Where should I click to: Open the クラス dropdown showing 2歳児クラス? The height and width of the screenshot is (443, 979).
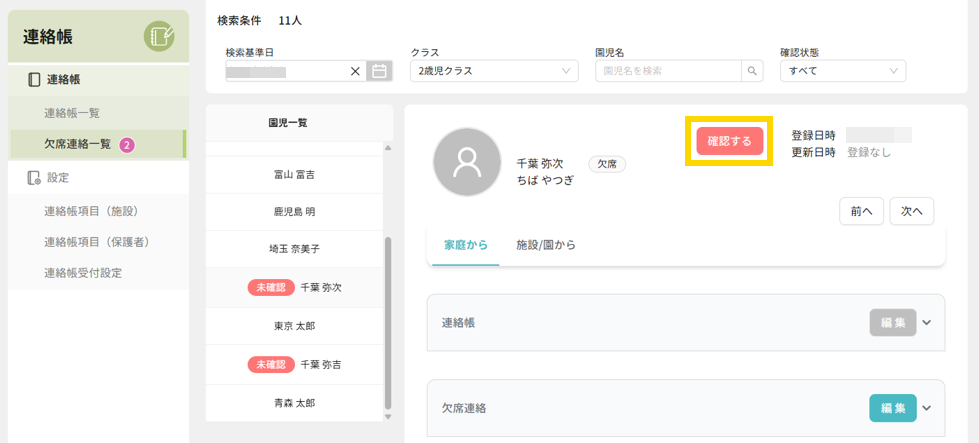click(494, 71)
